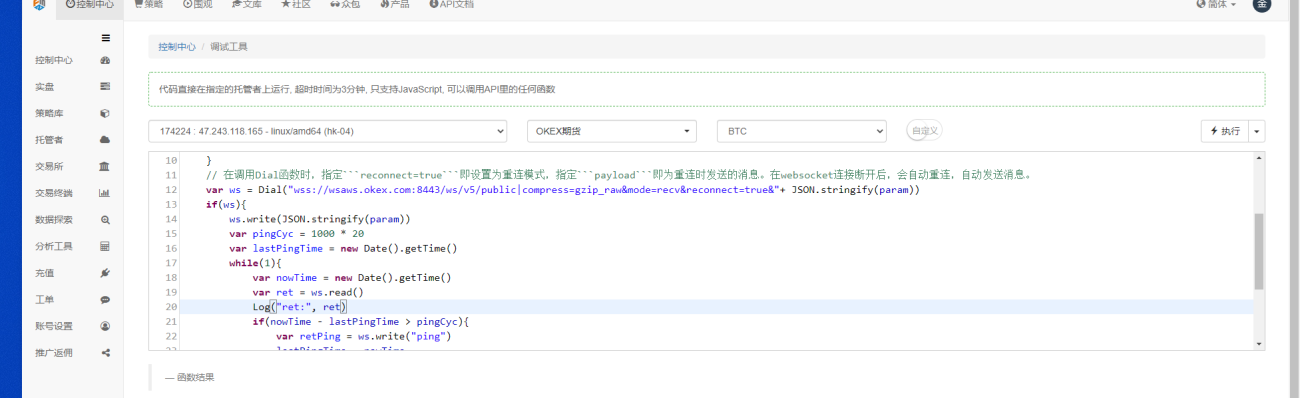Expand the arrow beside 执行 button
Screen dimensions: 1300x398
click(x=1257, y=131)
